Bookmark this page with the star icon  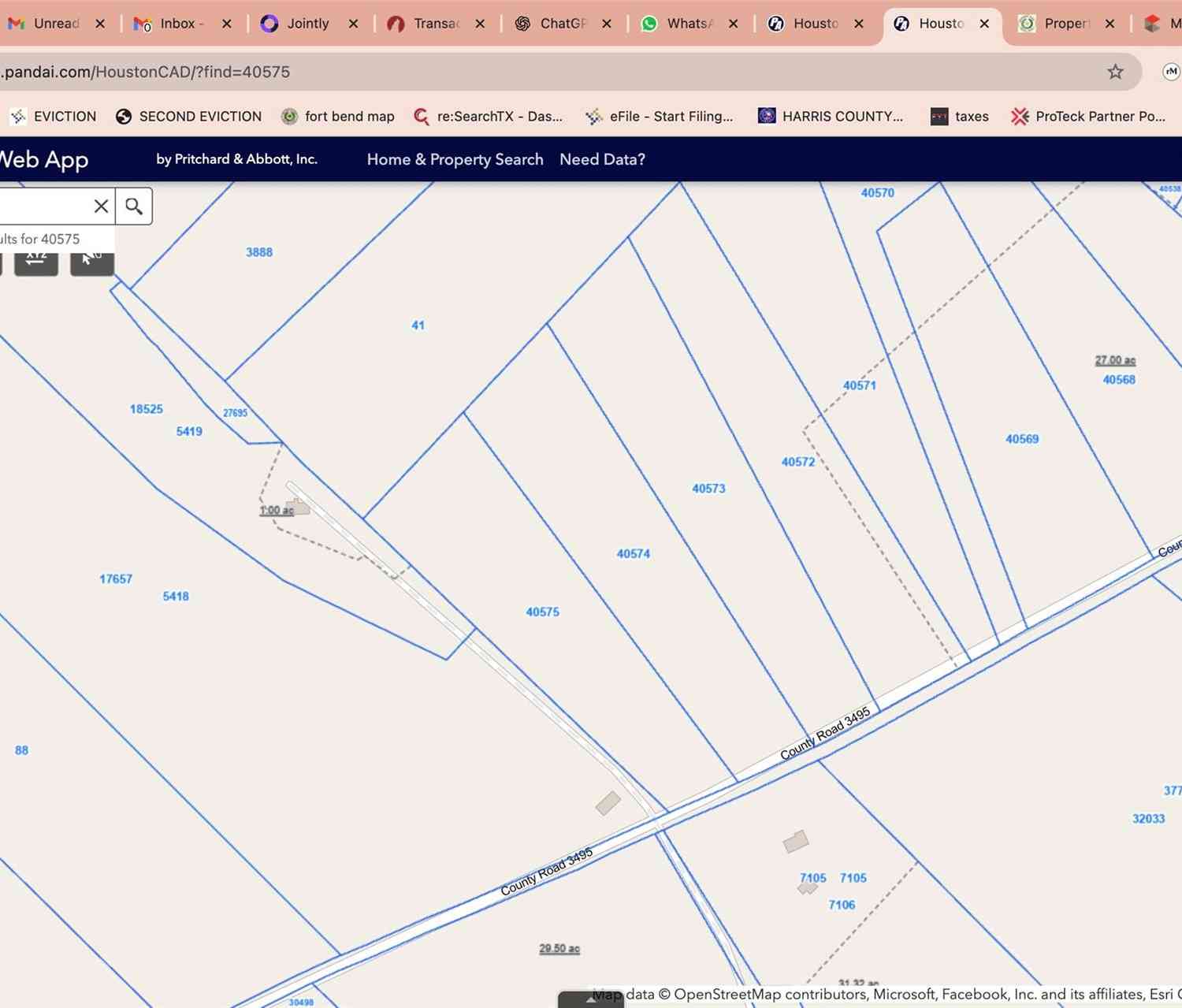point(1115,73)
